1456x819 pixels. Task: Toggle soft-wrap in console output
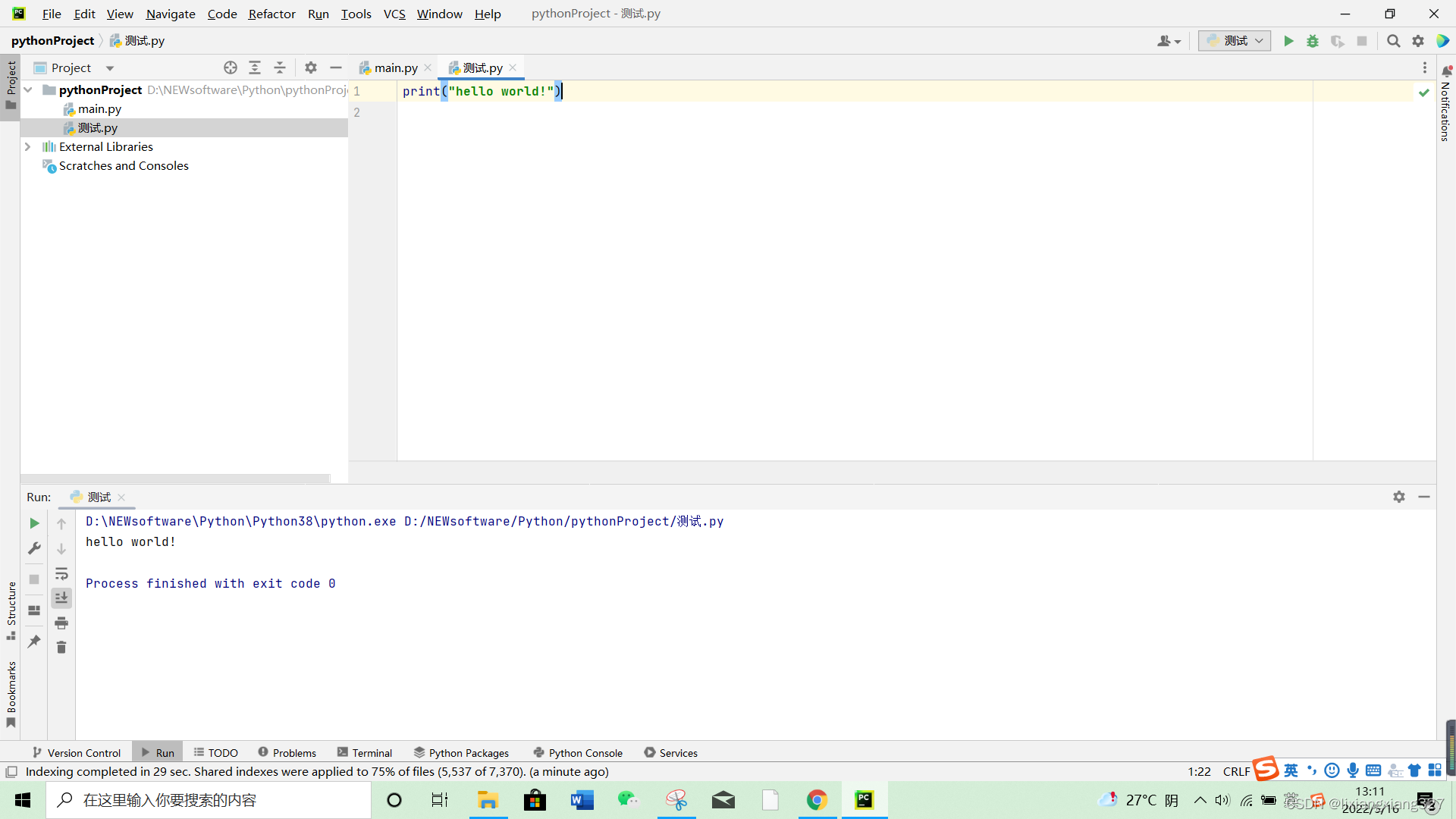tap(61, 574)
